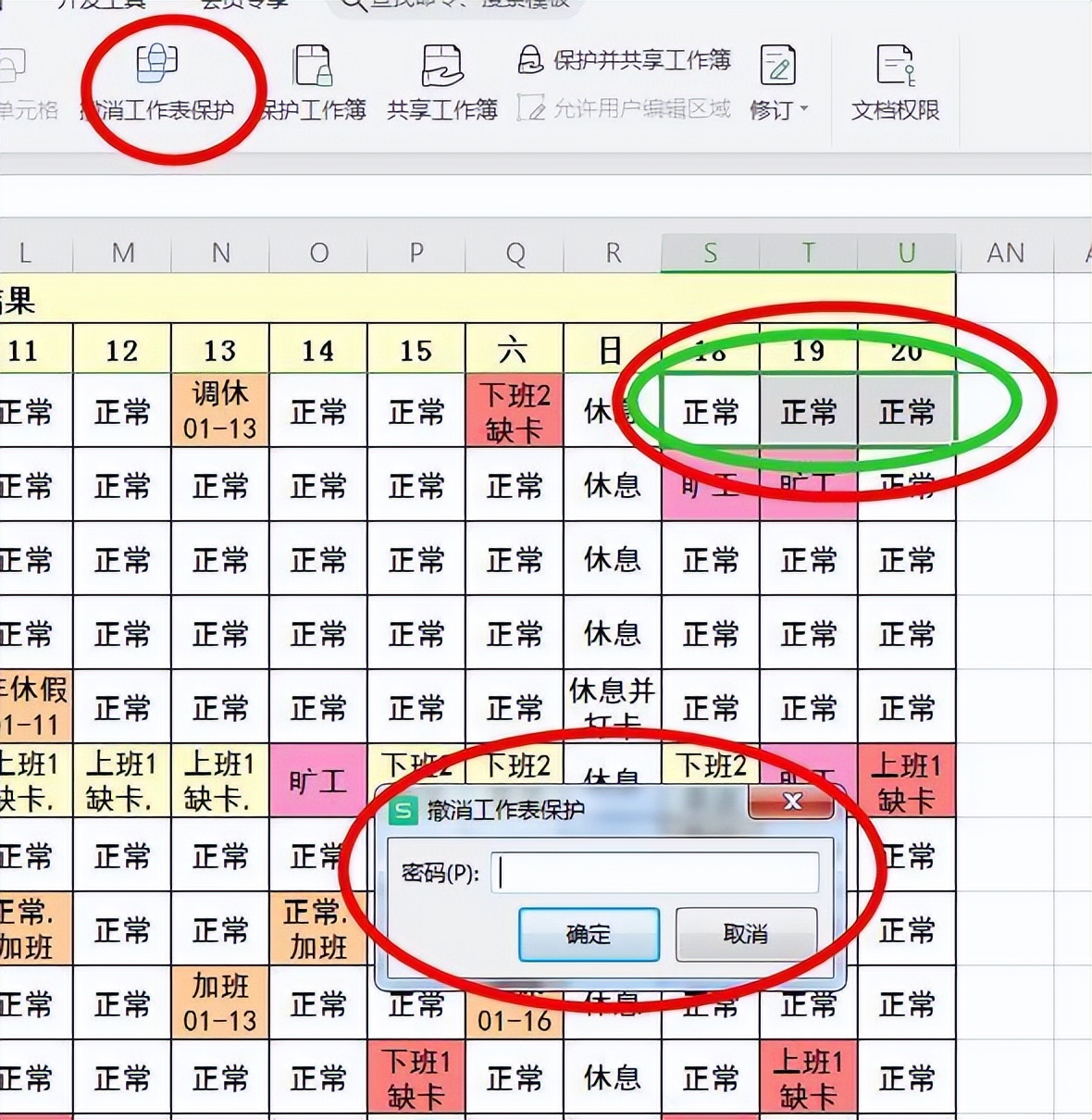
Task: Click the date cell 19
Action: pos(809,349)
